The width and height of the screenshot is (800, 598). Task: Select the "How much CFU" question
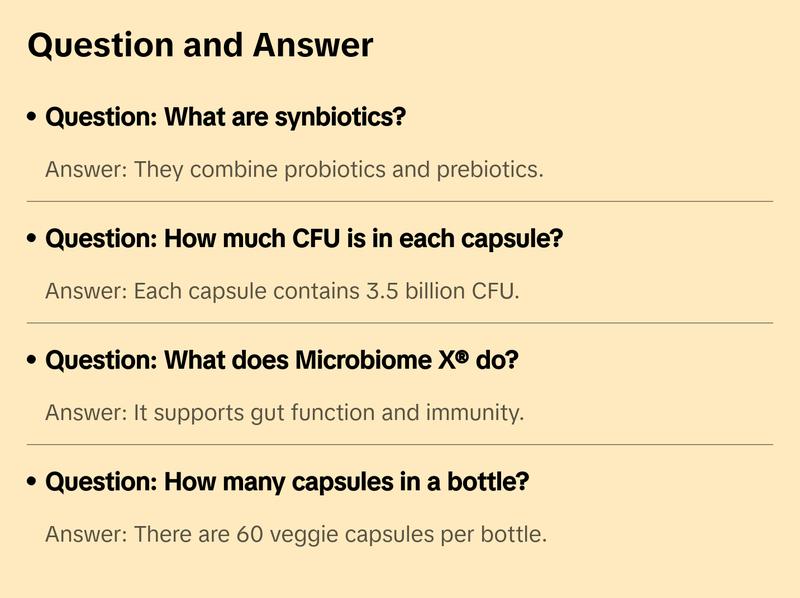click(305, 240)
